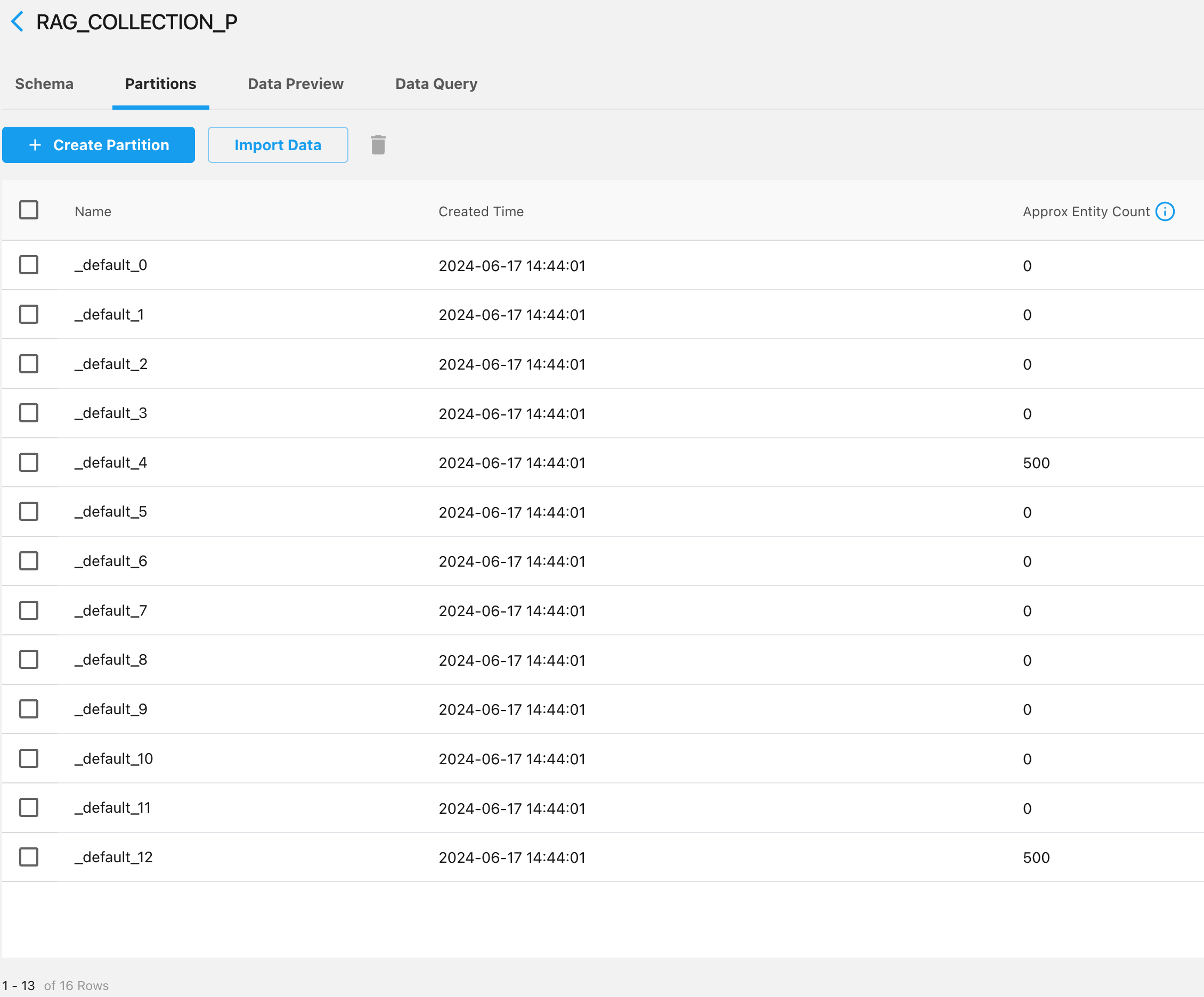Go to the Data Query tab
Viewport: 1204px width, 997px height.
pos(436,84)
